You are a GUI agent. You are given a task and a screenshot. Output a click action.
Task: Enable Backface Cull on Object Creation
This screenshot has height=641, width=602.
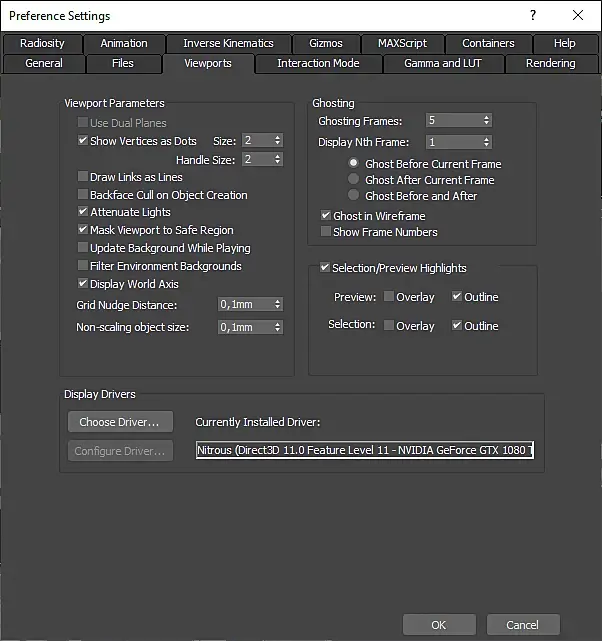click(83, 194)
